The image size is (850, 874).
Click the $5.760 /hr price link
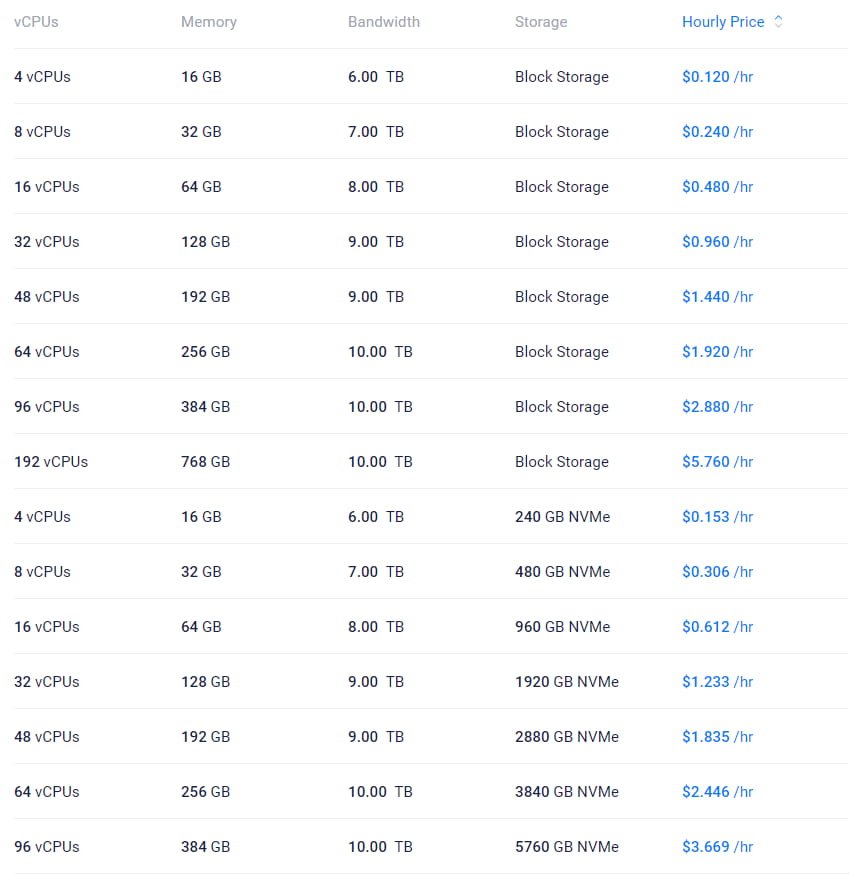[x=717, y=461]
